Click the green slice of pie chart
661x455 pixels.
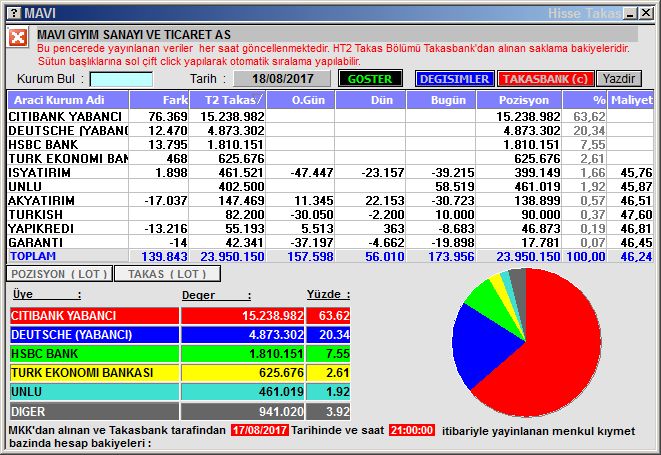pos(491,304)
